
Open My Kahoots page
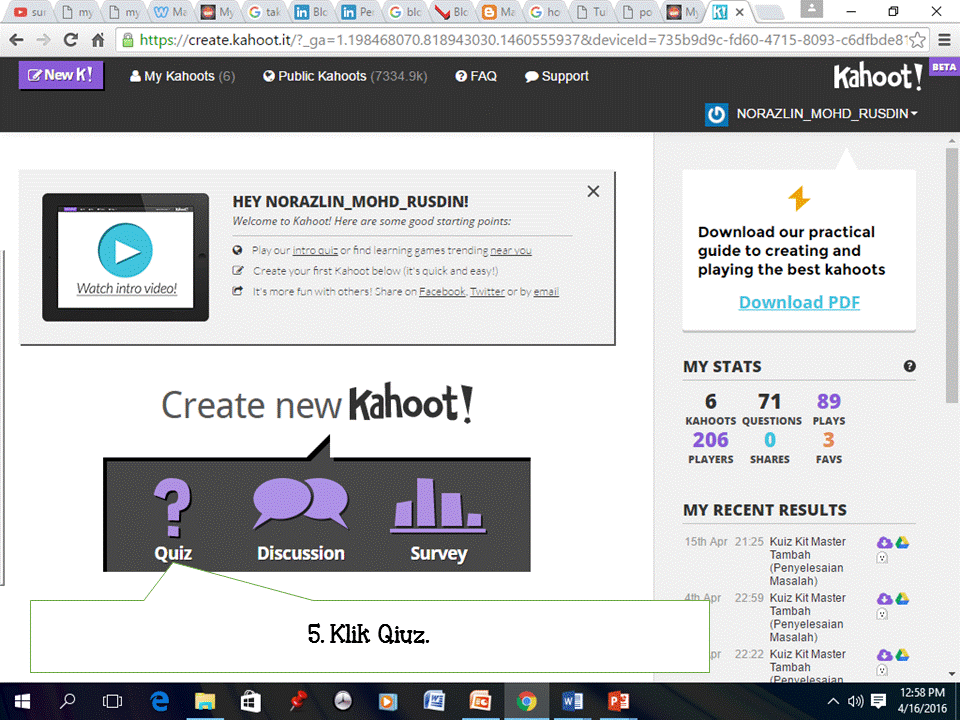(x=182, y=77)
